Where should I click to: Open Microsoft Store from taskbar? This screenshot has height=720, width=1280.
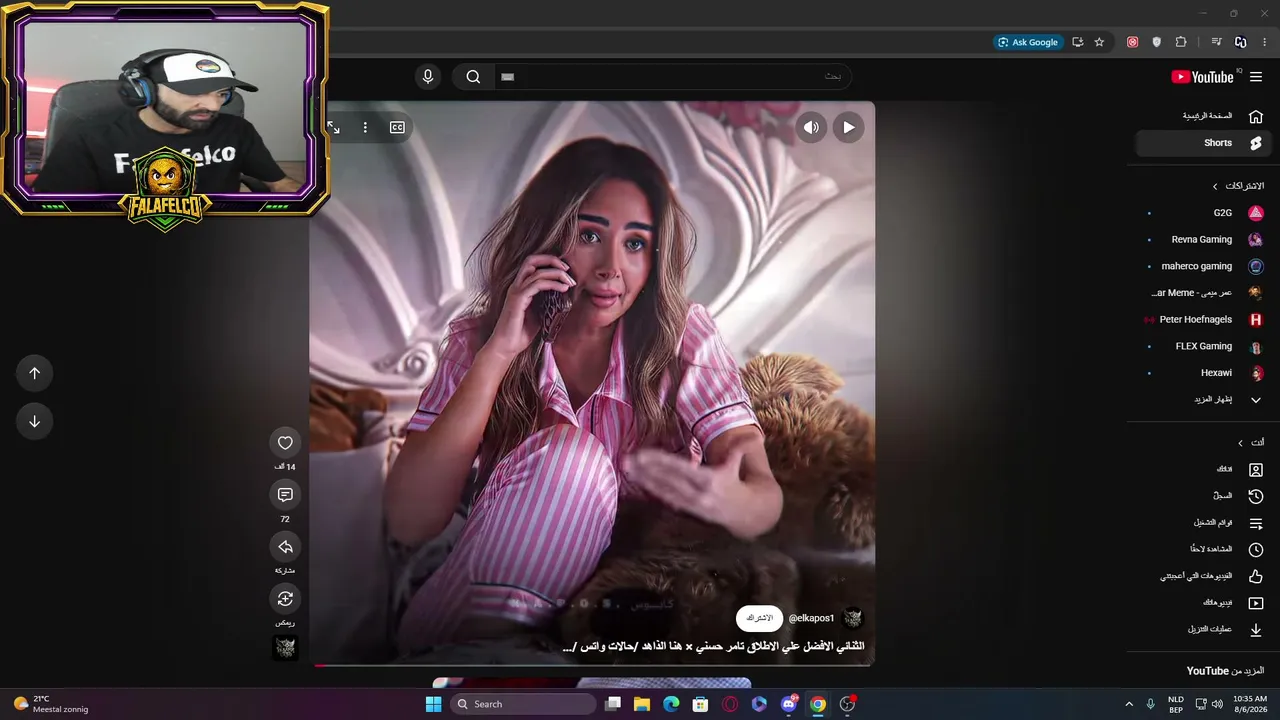click(701, 704)
